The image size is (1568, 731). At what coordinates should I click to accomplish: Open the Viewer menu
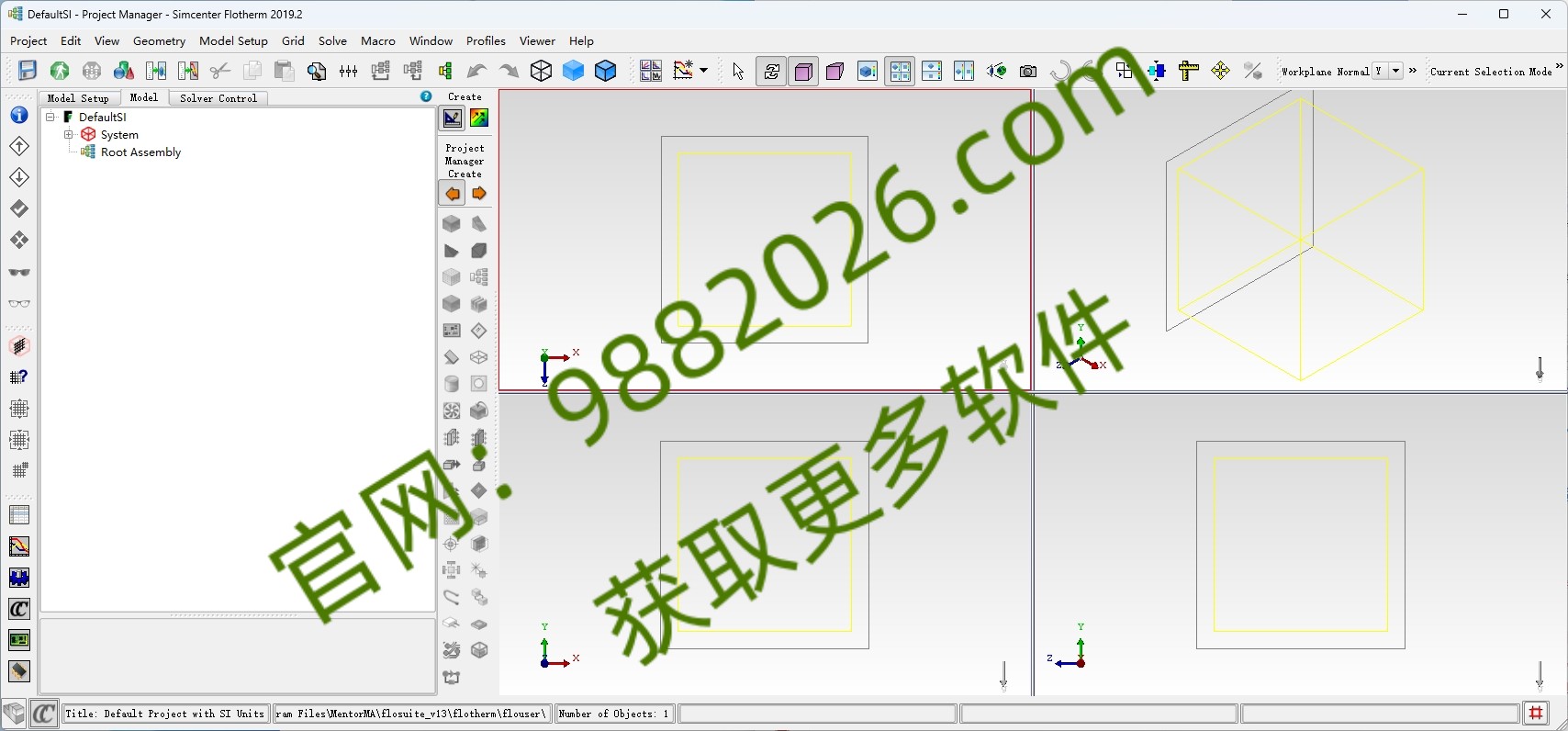point(537,40)
